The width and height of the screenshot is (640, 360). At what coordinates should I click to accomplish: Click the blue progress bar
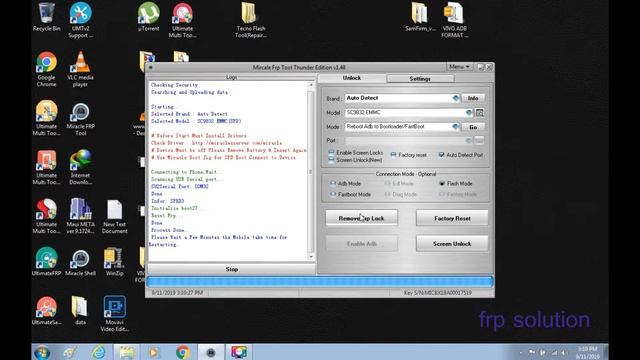point(320,282)
